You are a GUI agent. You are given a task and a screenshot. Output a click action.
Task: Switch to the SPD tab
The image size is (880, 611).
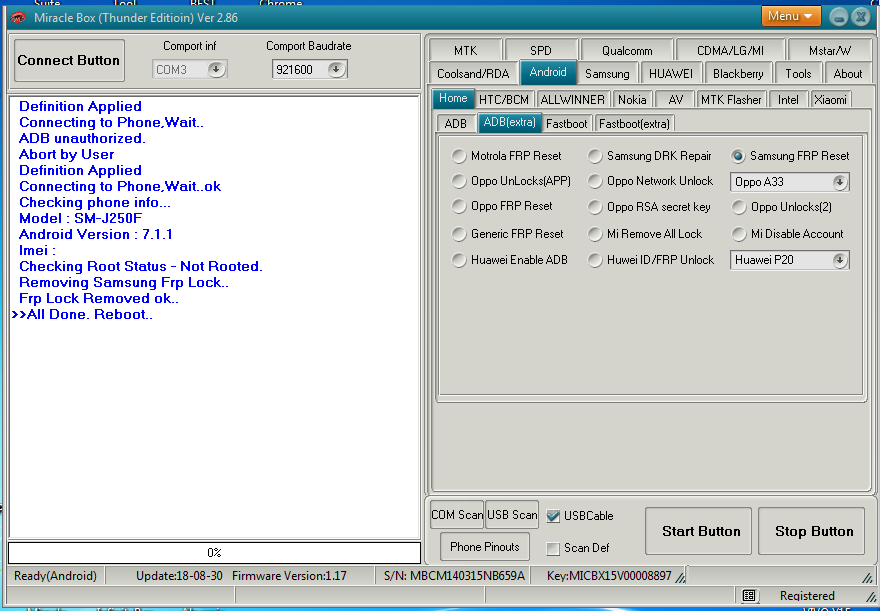[x=540, y=50]
